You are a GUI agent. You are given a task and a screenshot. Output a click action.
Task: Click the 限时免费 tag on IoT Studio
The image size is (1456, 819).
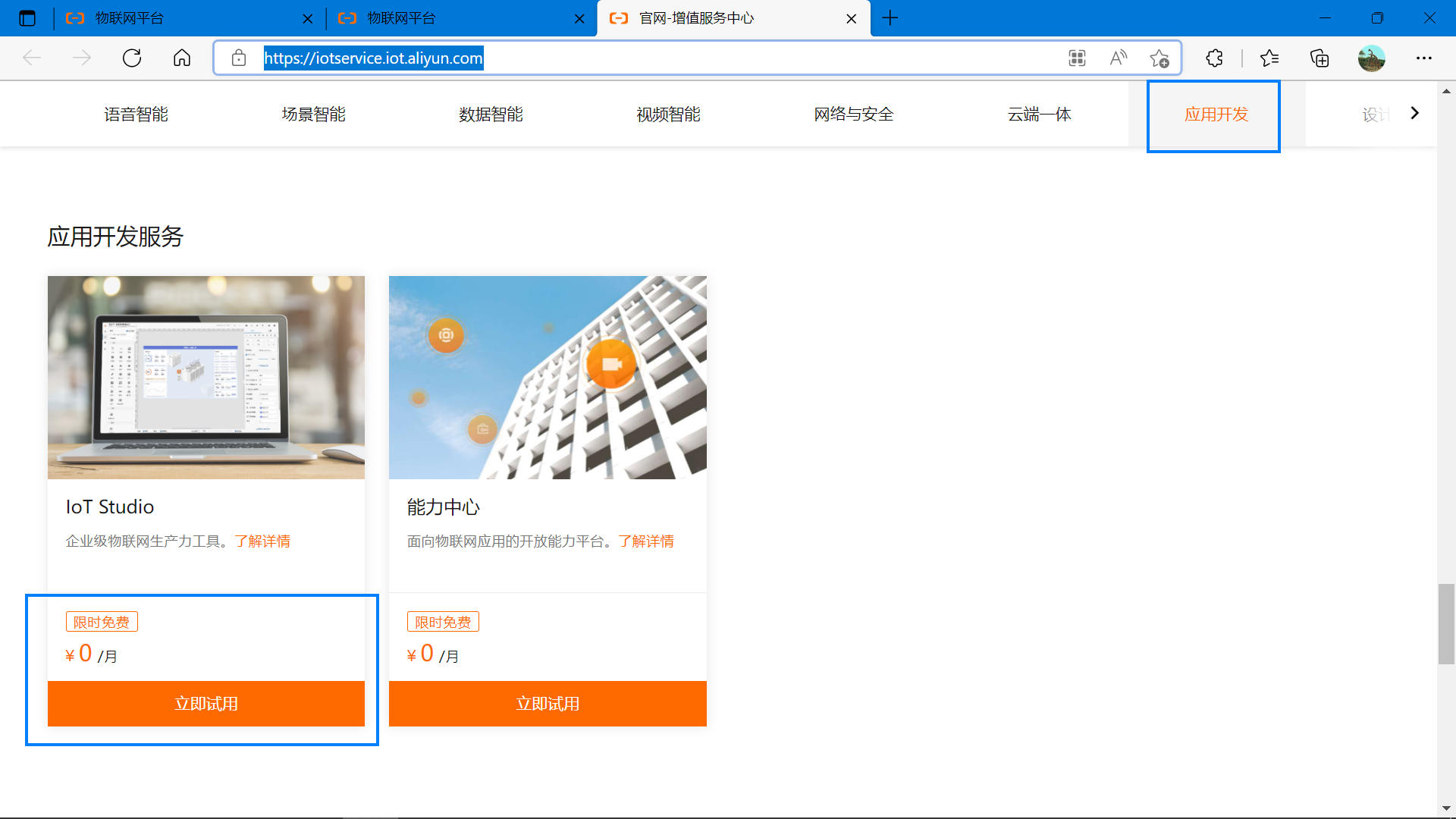tap(102, 622)
